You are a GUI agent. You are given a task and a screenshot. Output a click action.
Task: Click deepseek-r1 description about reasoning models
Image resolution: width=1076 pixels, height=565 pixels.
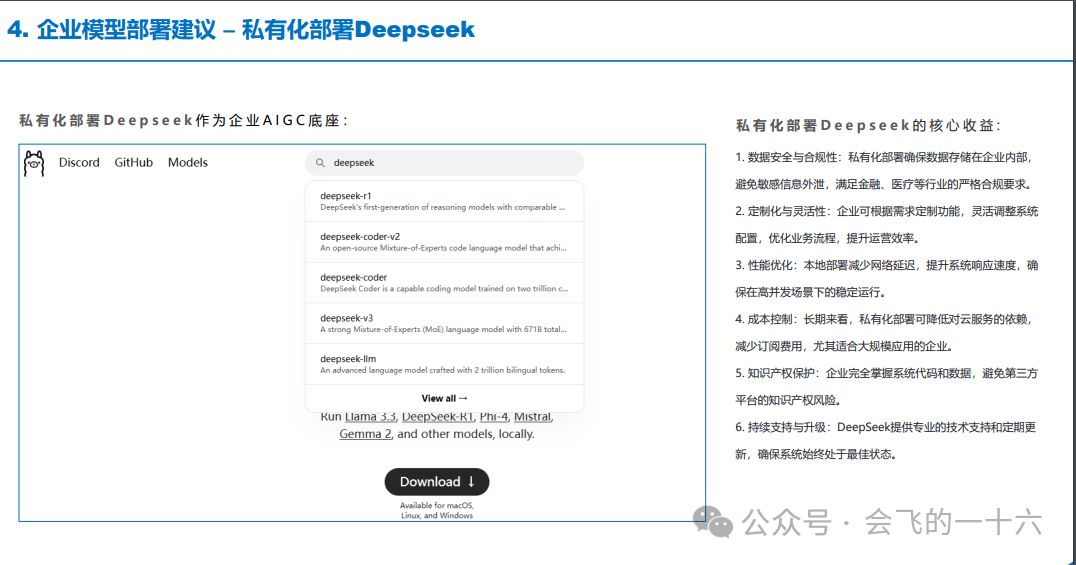(x=443, y=207)
